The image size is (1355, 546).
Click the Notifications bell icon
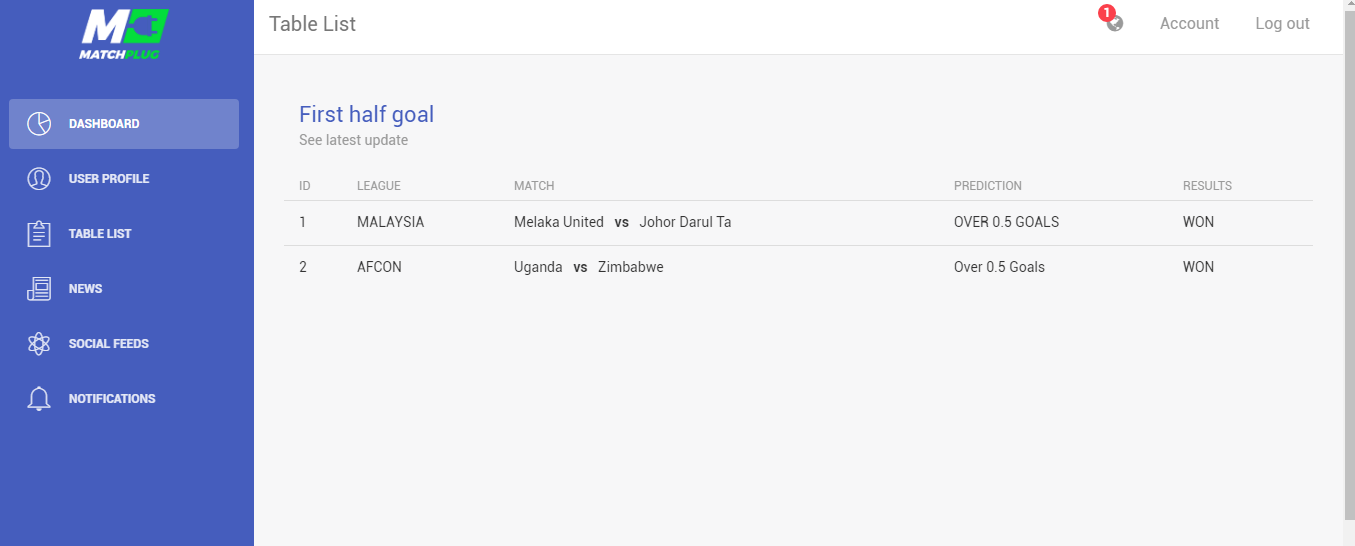pyautogui.click(x=39, y=399)
